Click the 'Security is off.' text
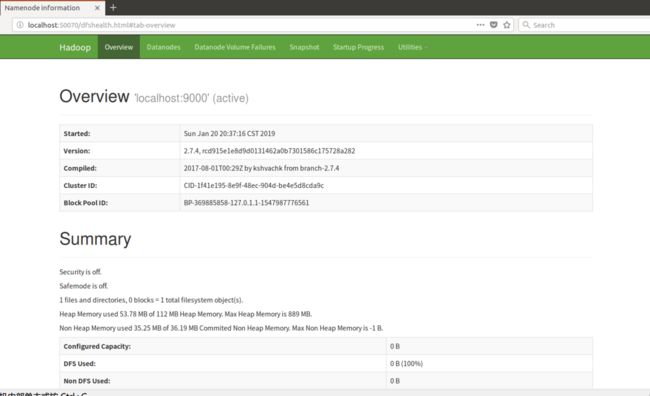The width and height of the screenshot is (650, 396). pyautogui.click(x=80, y=272)
